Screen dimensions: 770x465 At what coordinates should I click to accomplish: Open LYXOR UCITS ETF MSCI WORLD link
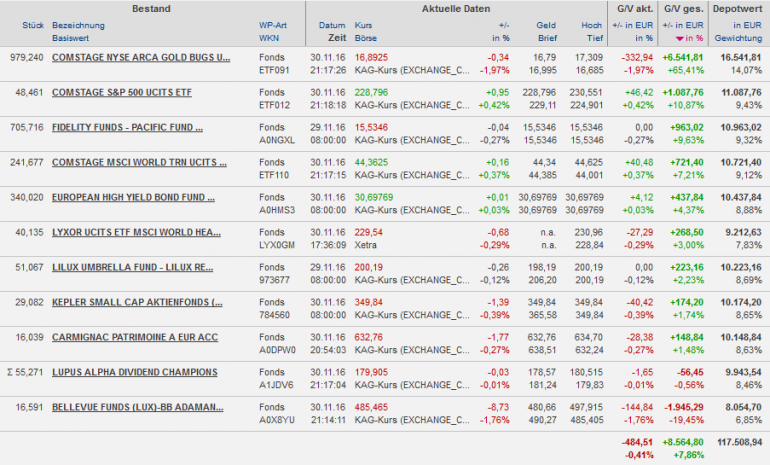tap(137, 232)
